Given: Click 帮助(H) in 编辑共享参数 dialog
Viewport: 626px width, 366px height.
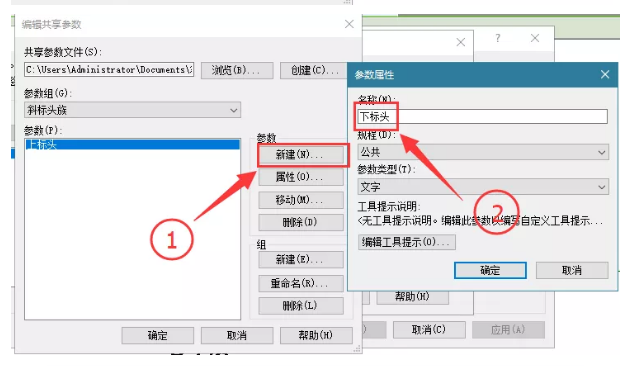Looking at the screenshot, I should (316, 335).
